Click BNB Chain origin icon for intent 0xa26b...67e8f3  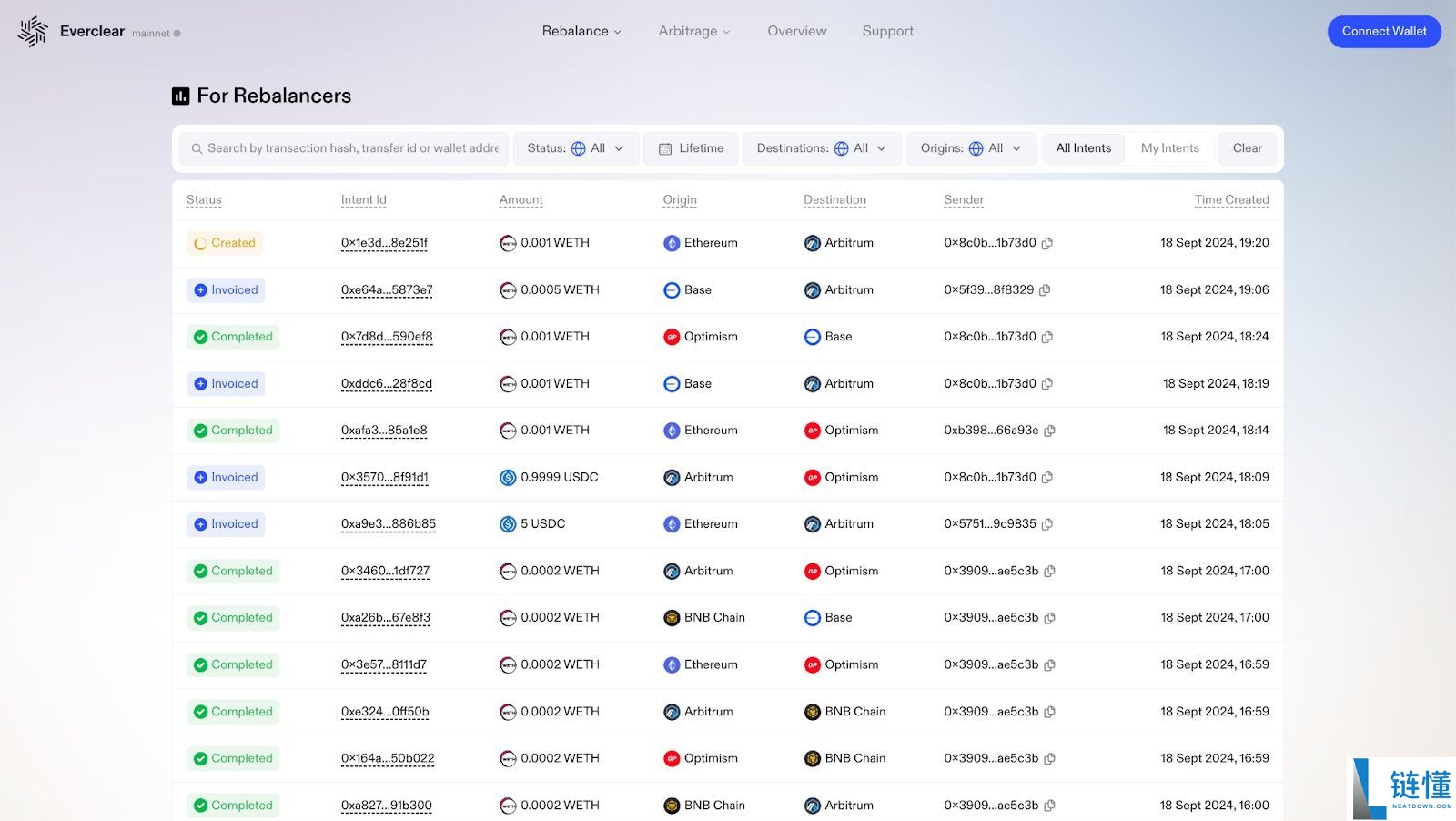point(672,618)
